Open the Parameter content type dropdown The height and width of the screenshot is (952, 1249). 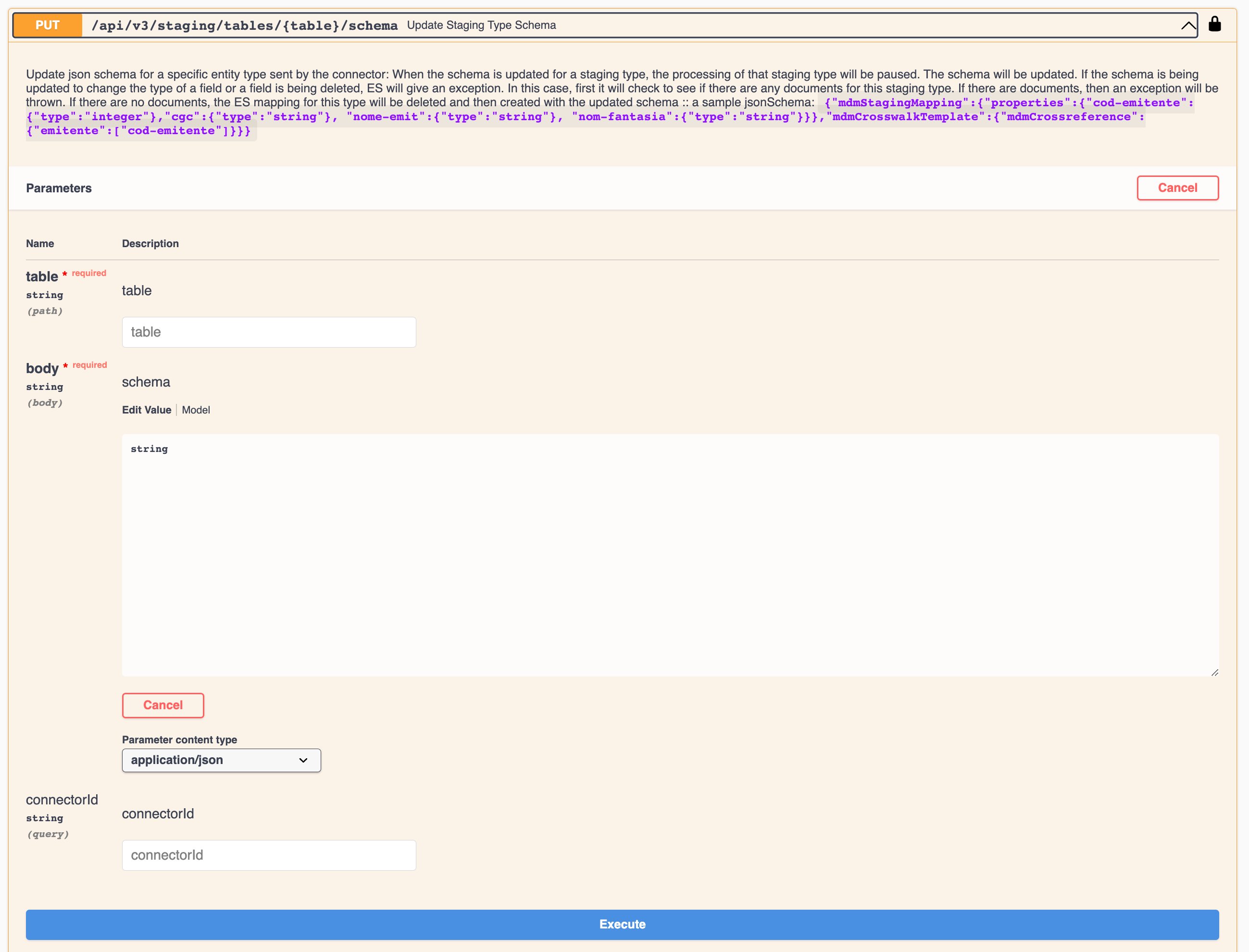[x=222, y=760]
